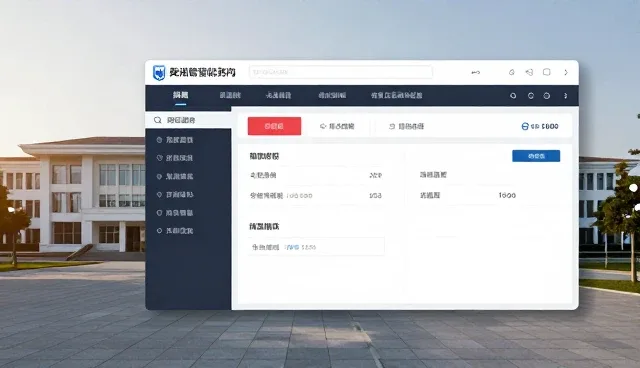Click the square window icon in the header
Viewport: 640px width, 368px height.
tap(547, 72)
